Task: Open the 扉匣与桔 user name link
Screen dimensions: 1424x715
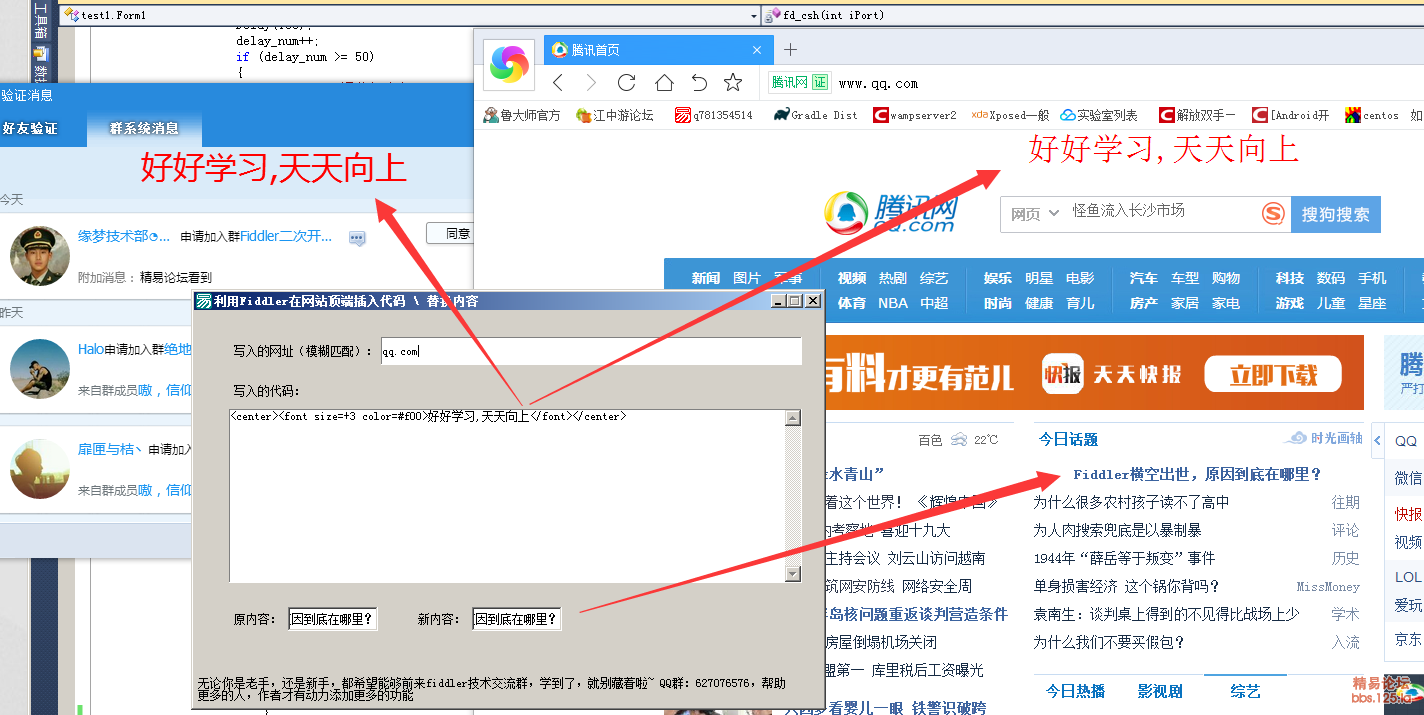Action: [x=110, y=450]
